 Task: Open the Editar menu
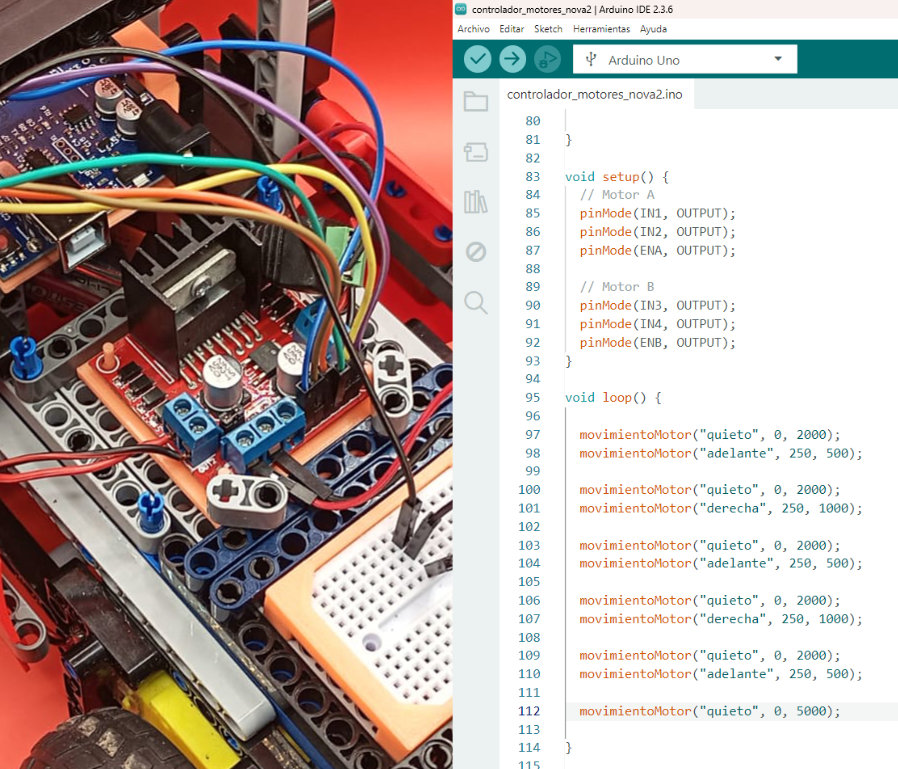point(511,29)
